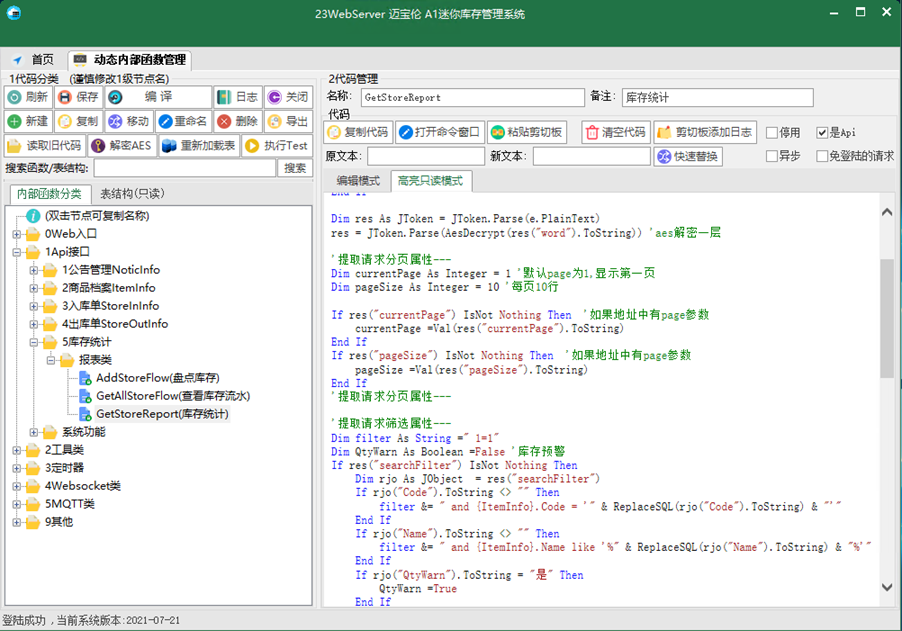Image resolution: width=902 pixels, height=631 pixels.
Task: Expand the 3定时器 node
Action: pos(17,468)
